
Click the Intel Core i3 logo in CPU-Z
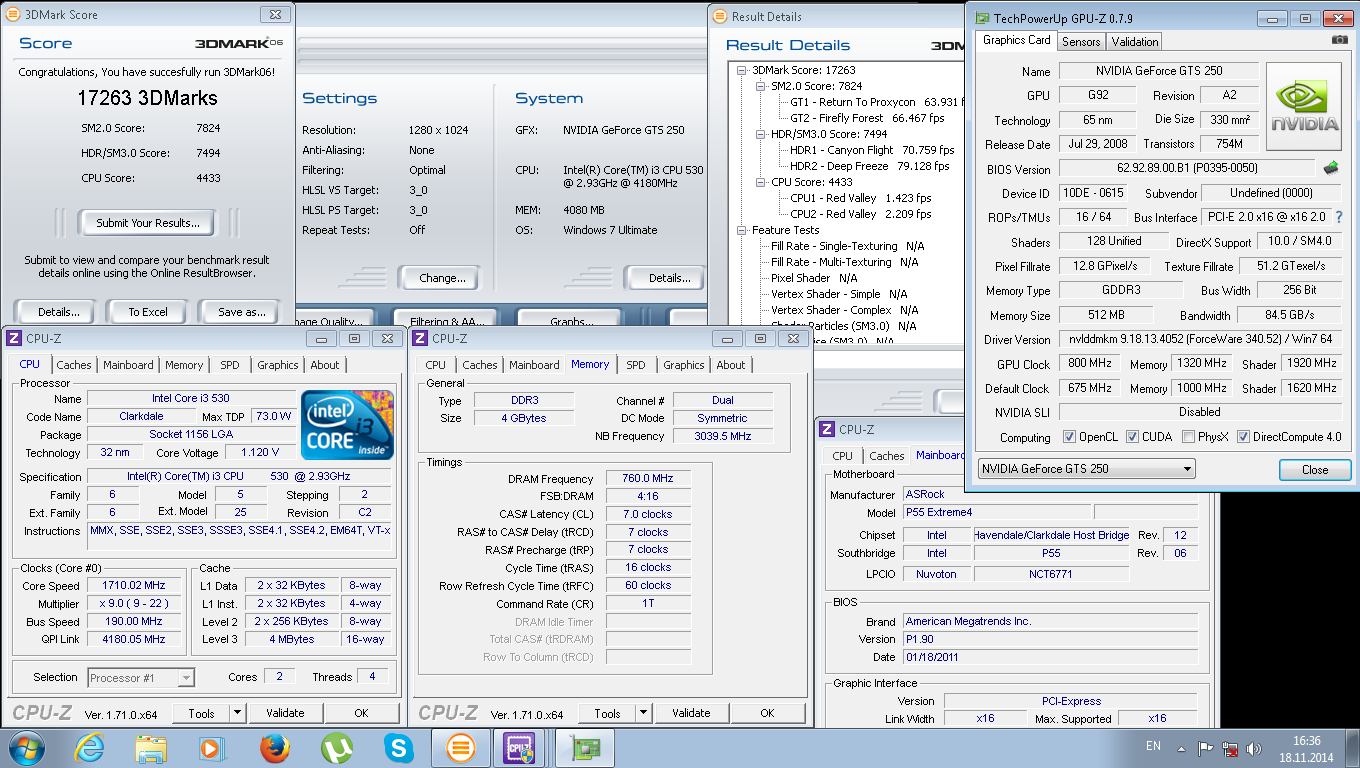347,424
